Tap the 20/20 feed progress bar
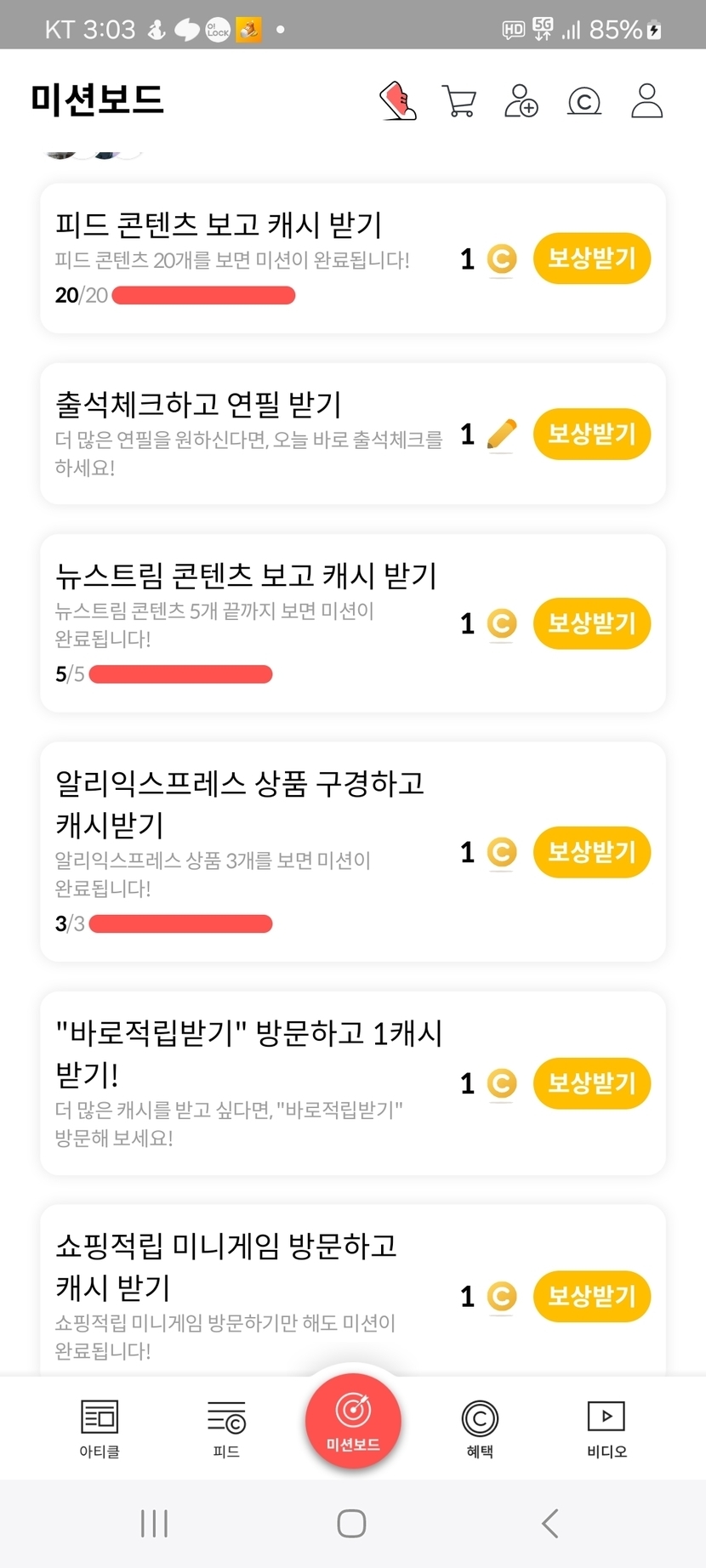This screenshot has width=706, height=1568. pos(203,296)
